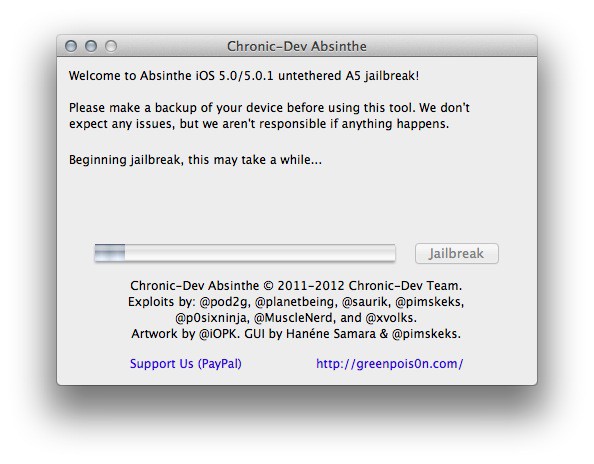Click the copyright Chronic-Dev Team line

(296, 286)
